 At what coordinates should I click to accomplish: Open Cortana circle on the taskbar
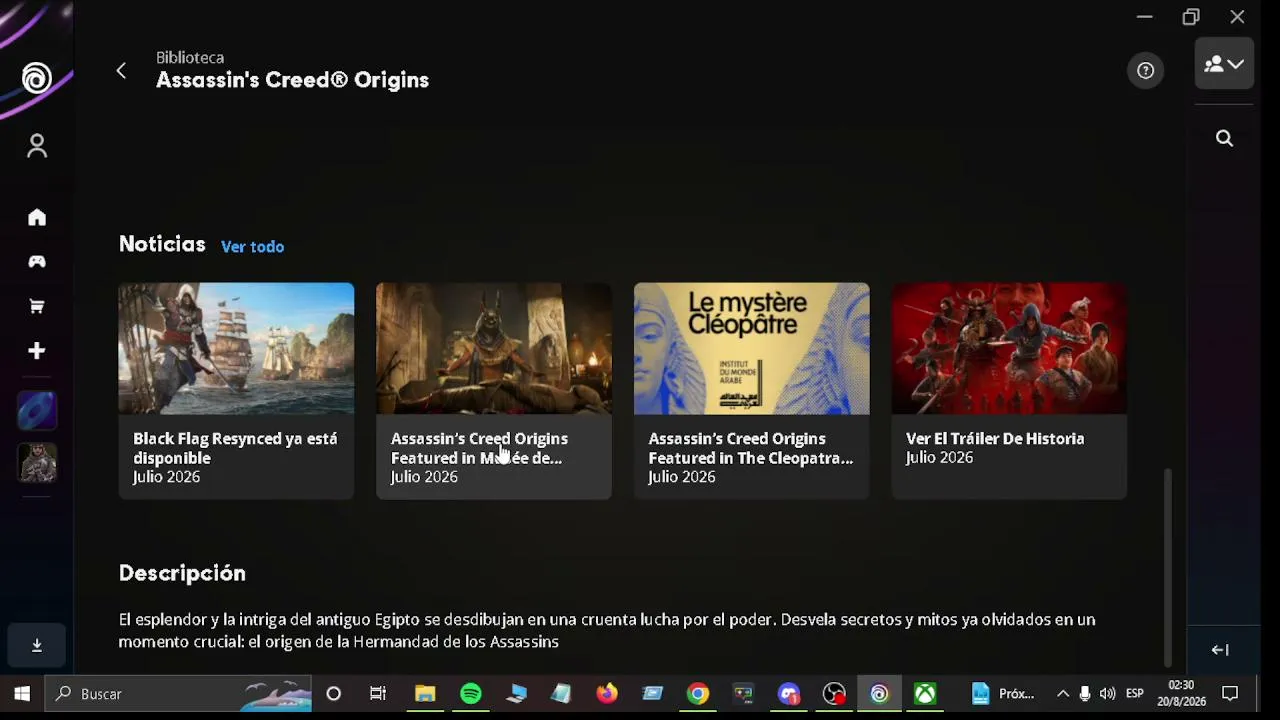334,693
